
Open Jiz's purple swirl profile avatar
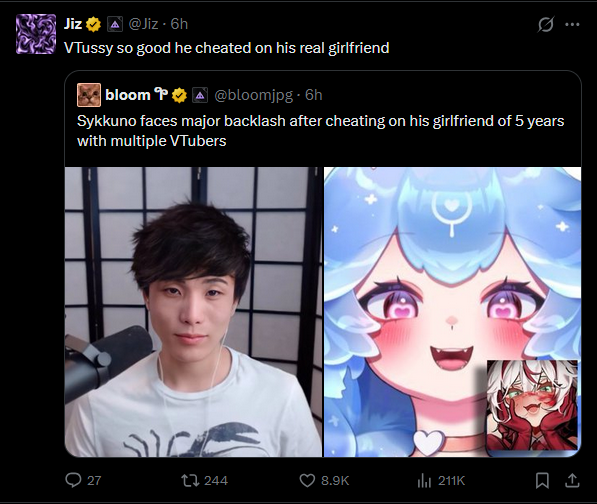[36, 34]
